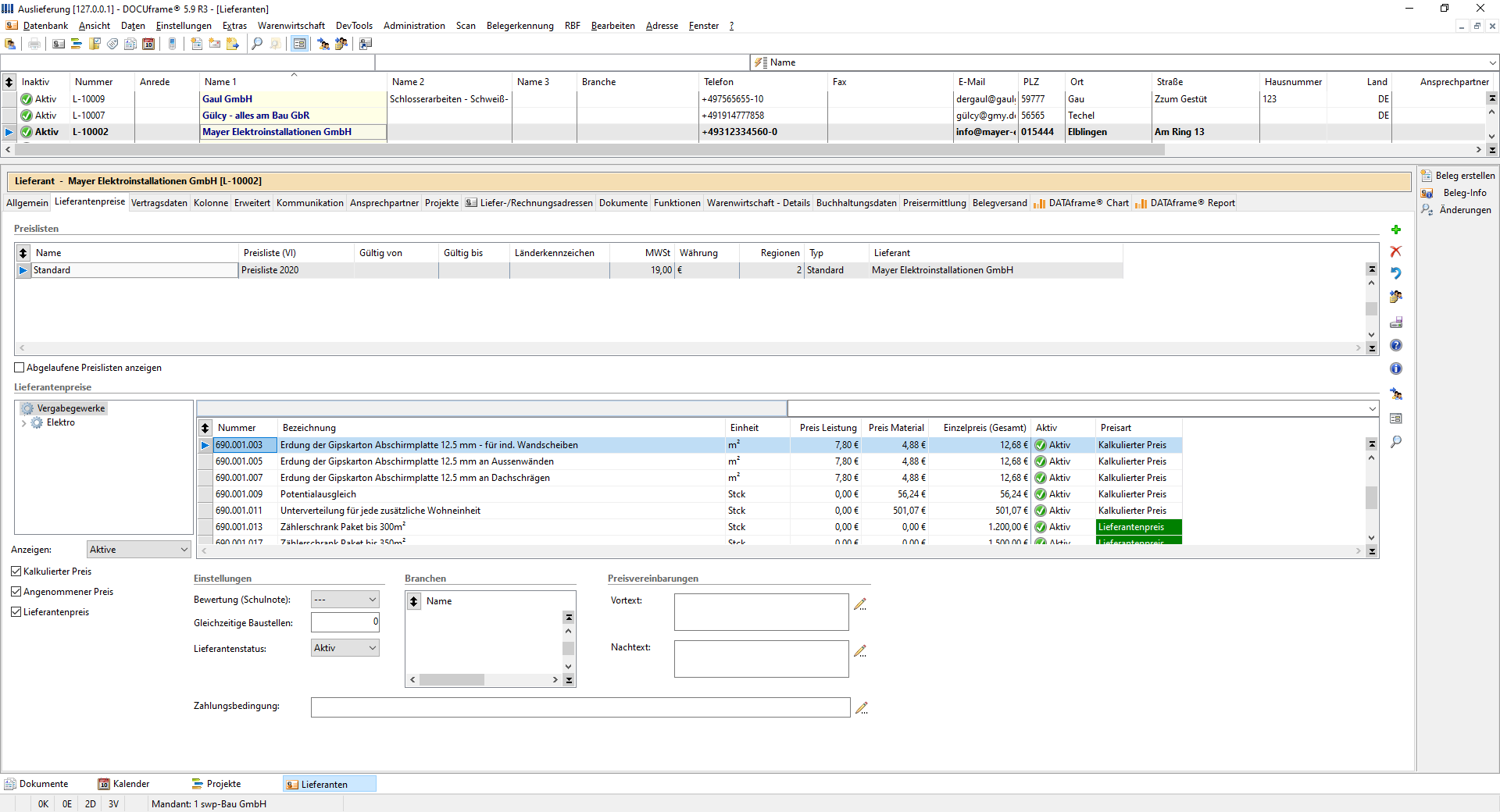Open the Belegerkennung menu
The height and width of the screenshot is (812, 1500).
coord(520,26)
